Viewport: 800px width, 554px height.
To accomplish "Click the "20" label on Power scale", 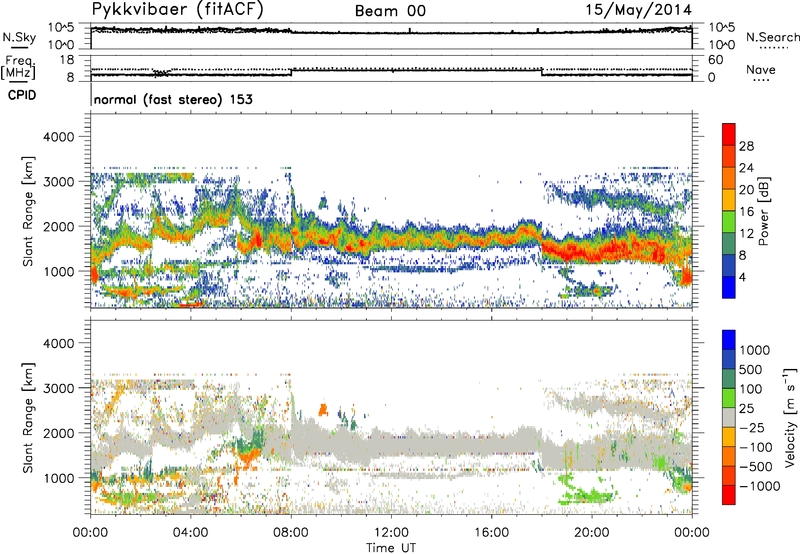I will coord(746,190).
